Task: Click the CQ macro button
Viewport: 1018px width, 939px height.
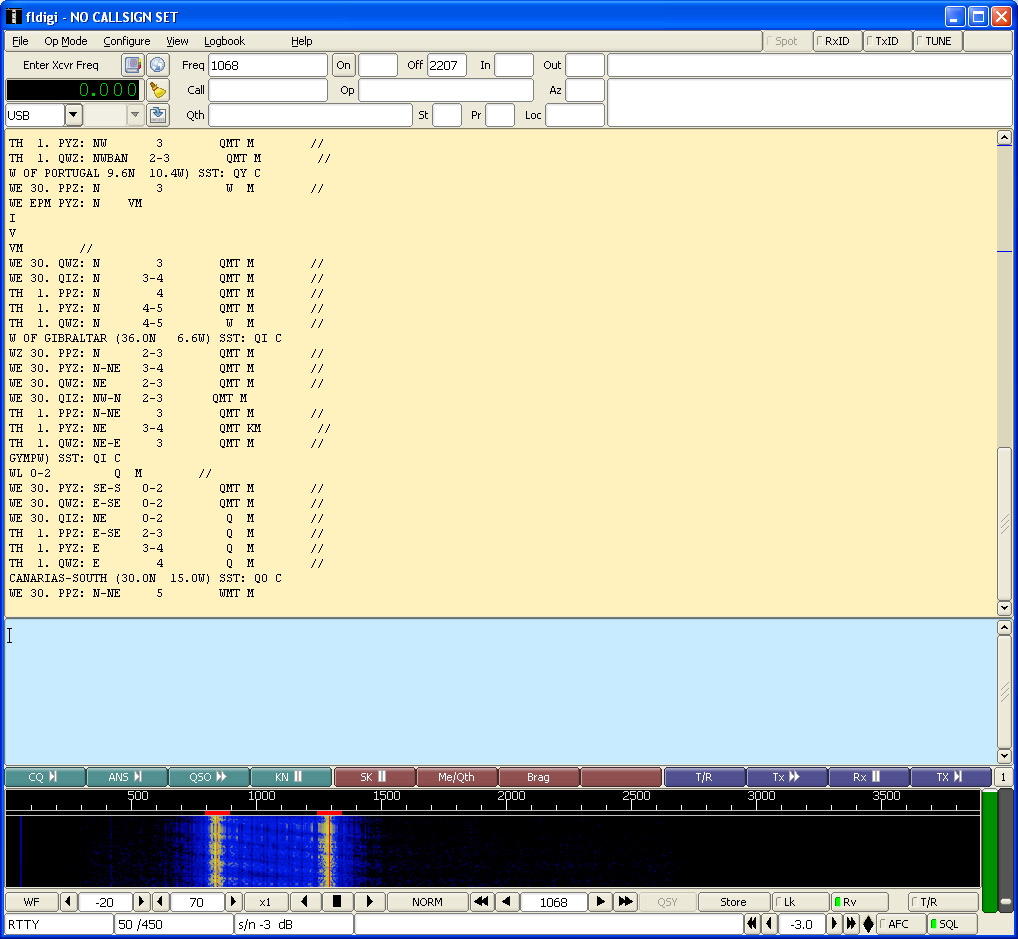Action: point(45,777)
